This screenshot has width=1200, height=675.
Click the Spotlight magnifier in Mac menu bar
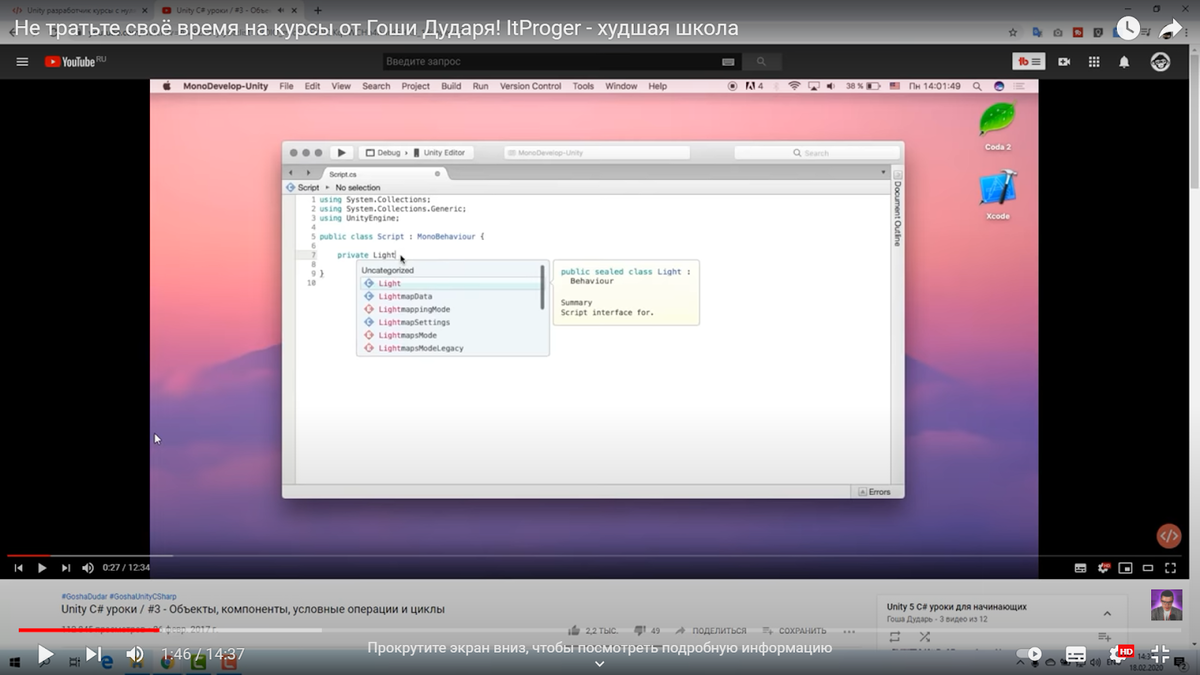[977, 86]
